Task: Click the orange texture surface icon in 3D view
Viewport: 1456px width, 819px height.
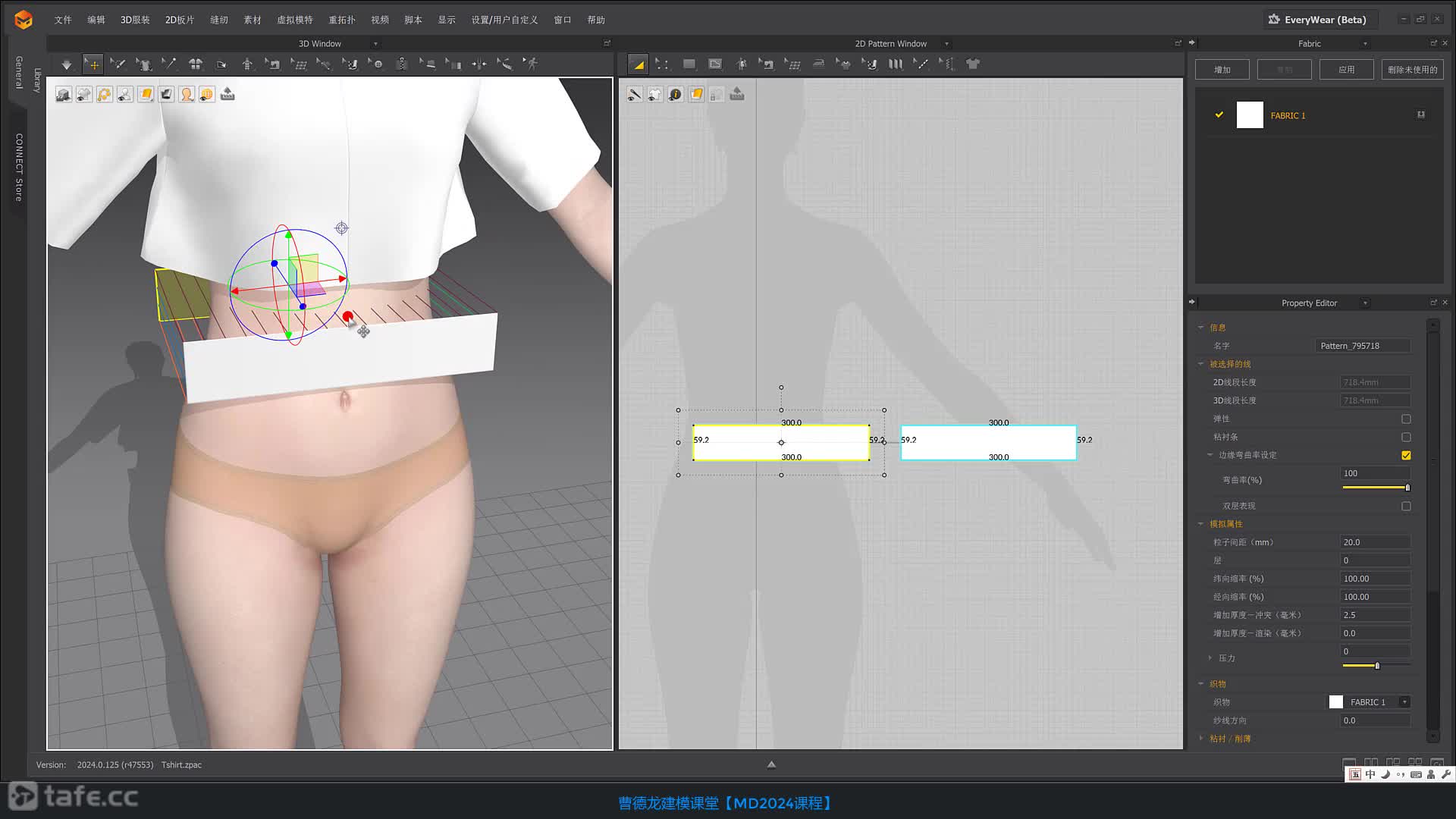Action: pos(146,94)
